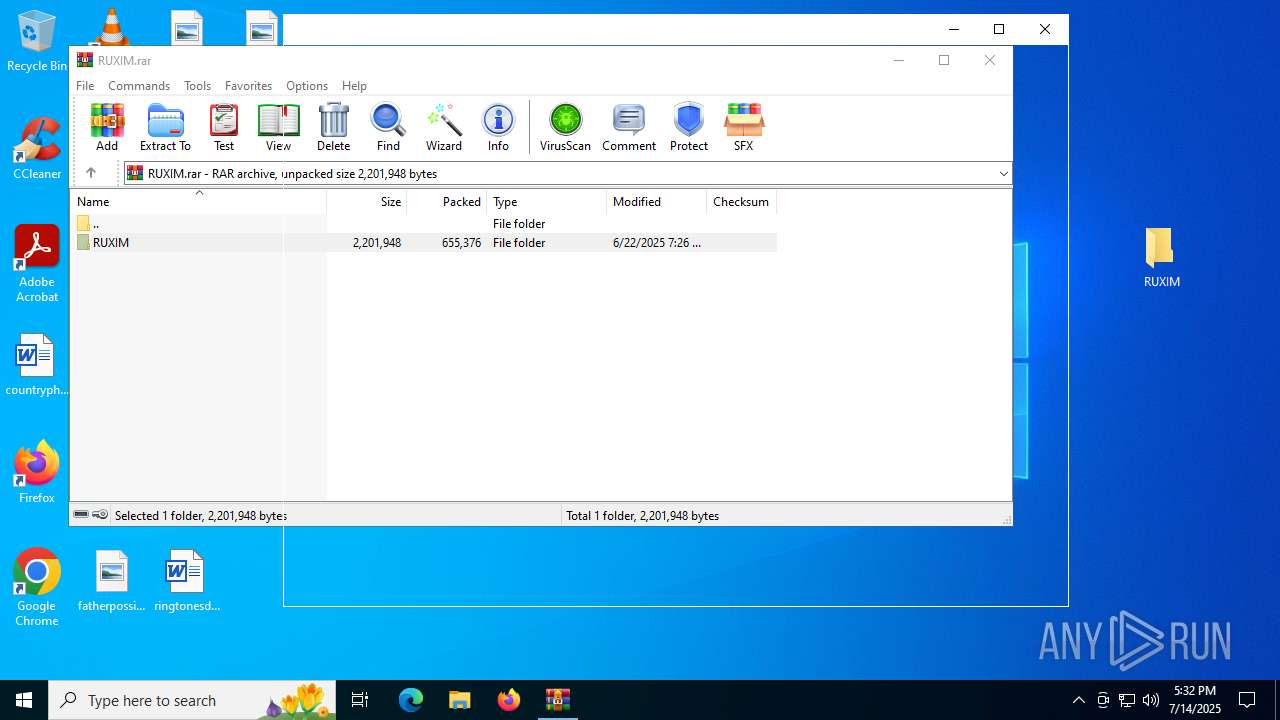This screenshot has width=1280, height=720.
Task: Open Firefox from the taskbar
Action: coord(509,700)
